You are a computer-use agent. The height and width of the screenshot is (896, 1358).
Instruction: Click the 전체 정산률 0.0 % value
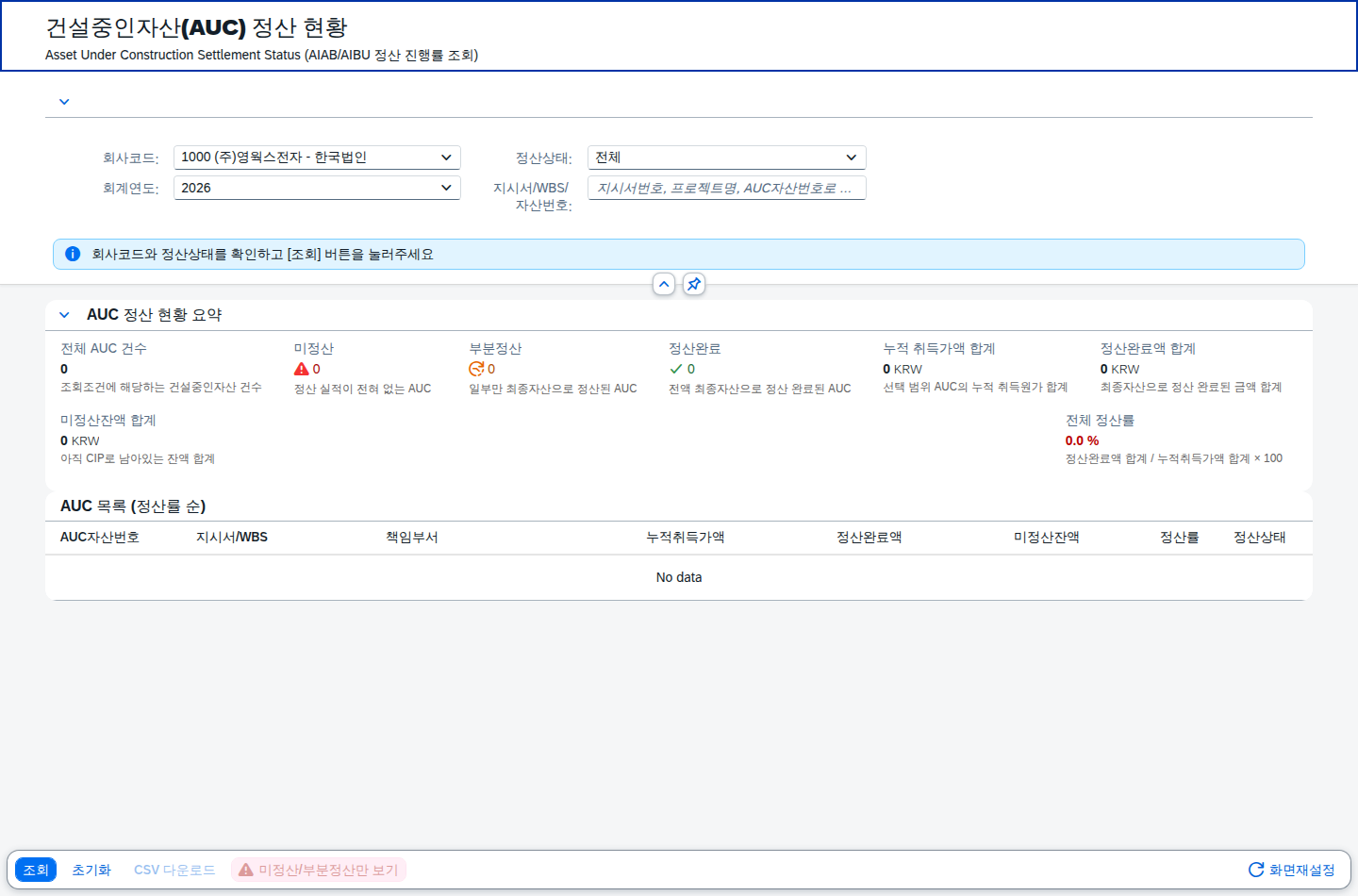[1082, 440]
